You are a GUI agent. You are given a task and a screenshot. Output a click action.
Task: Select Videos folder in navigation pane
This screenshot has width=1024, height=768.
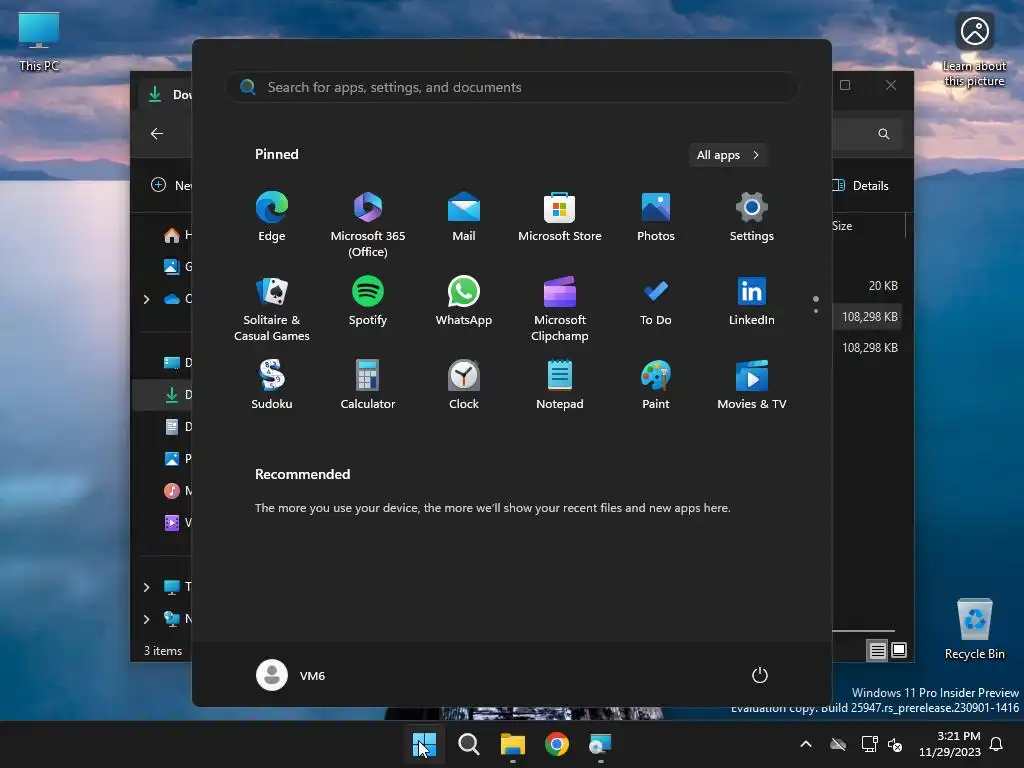pyautogui.click(x=176, y=522)
